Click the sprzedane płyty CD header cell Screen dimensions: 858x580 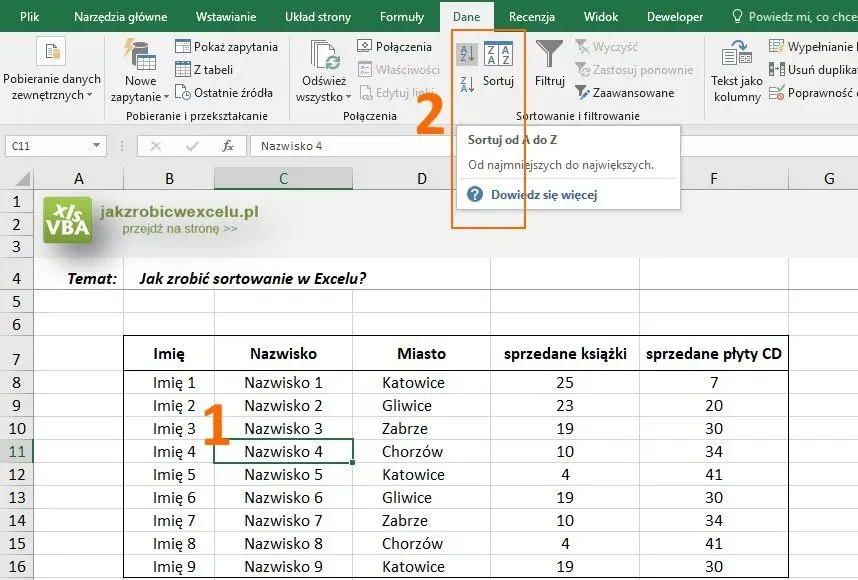tap(714, 353)
